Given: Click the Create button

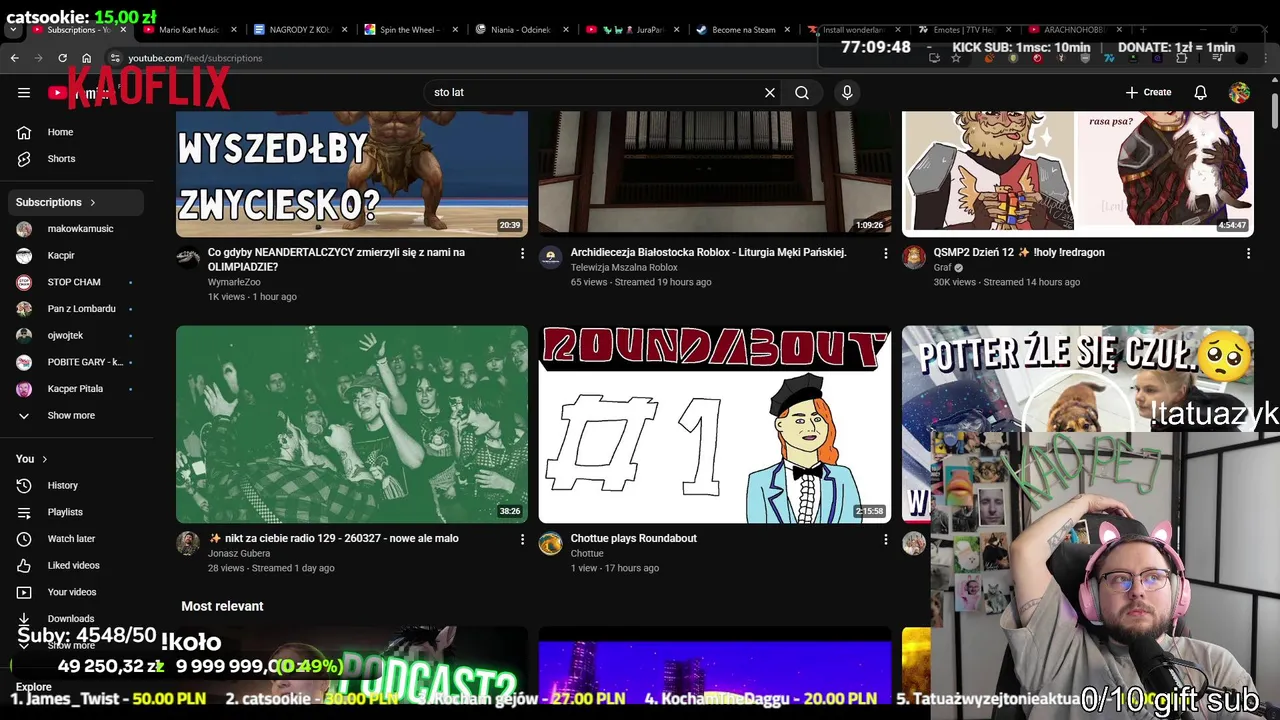Looking at the screenshot, I should click(1148, 92).
